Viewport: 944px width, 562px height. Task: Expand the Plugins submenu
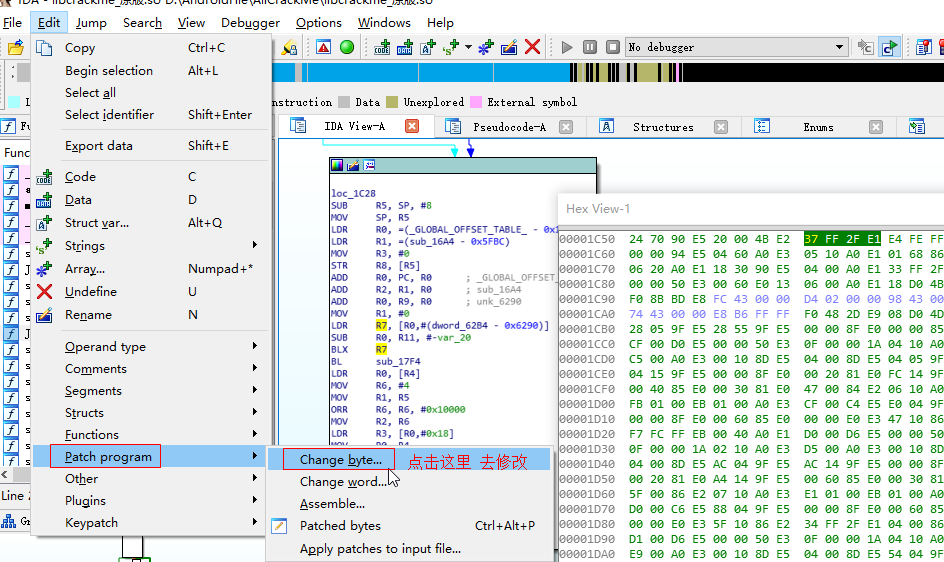click(149, 501)
